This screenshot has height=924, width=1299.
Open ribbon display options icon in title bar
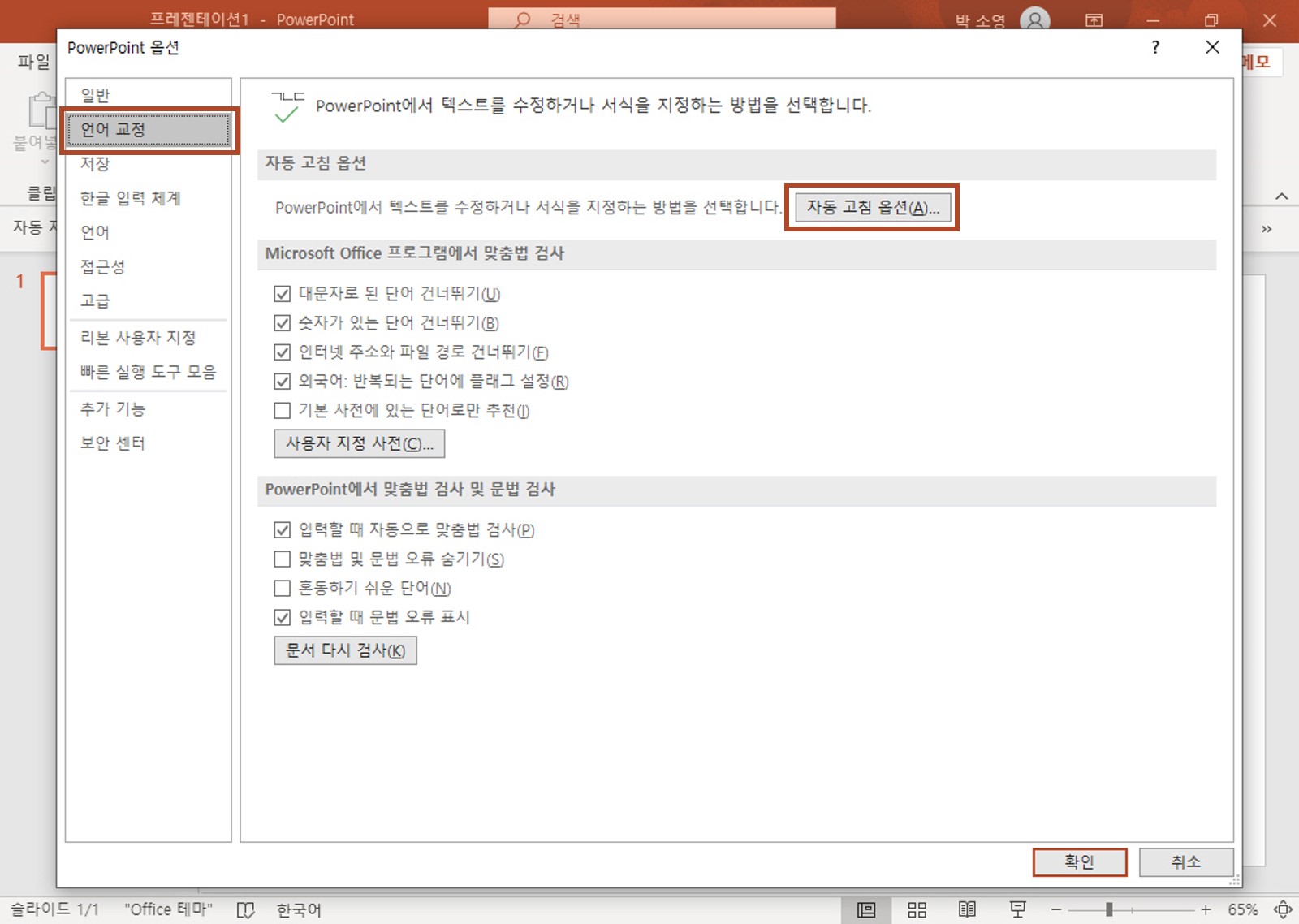click(x=1094, y=20)
